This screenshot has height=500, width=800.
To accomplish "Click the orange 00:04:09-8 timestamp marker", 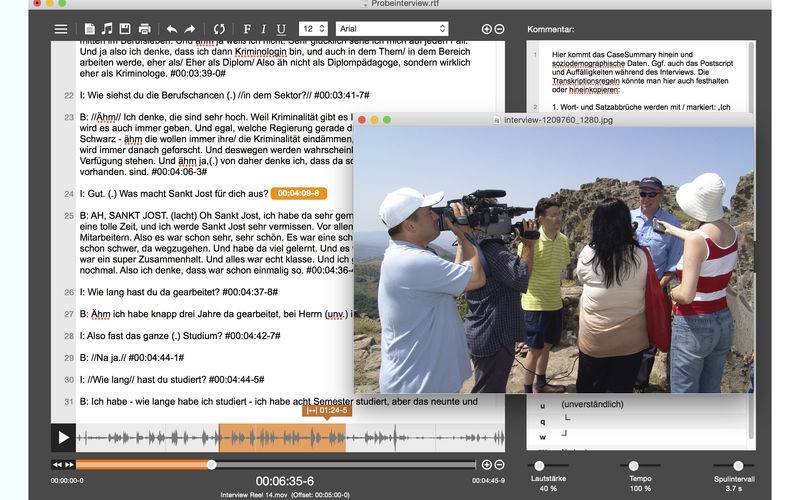I will 298,192.
